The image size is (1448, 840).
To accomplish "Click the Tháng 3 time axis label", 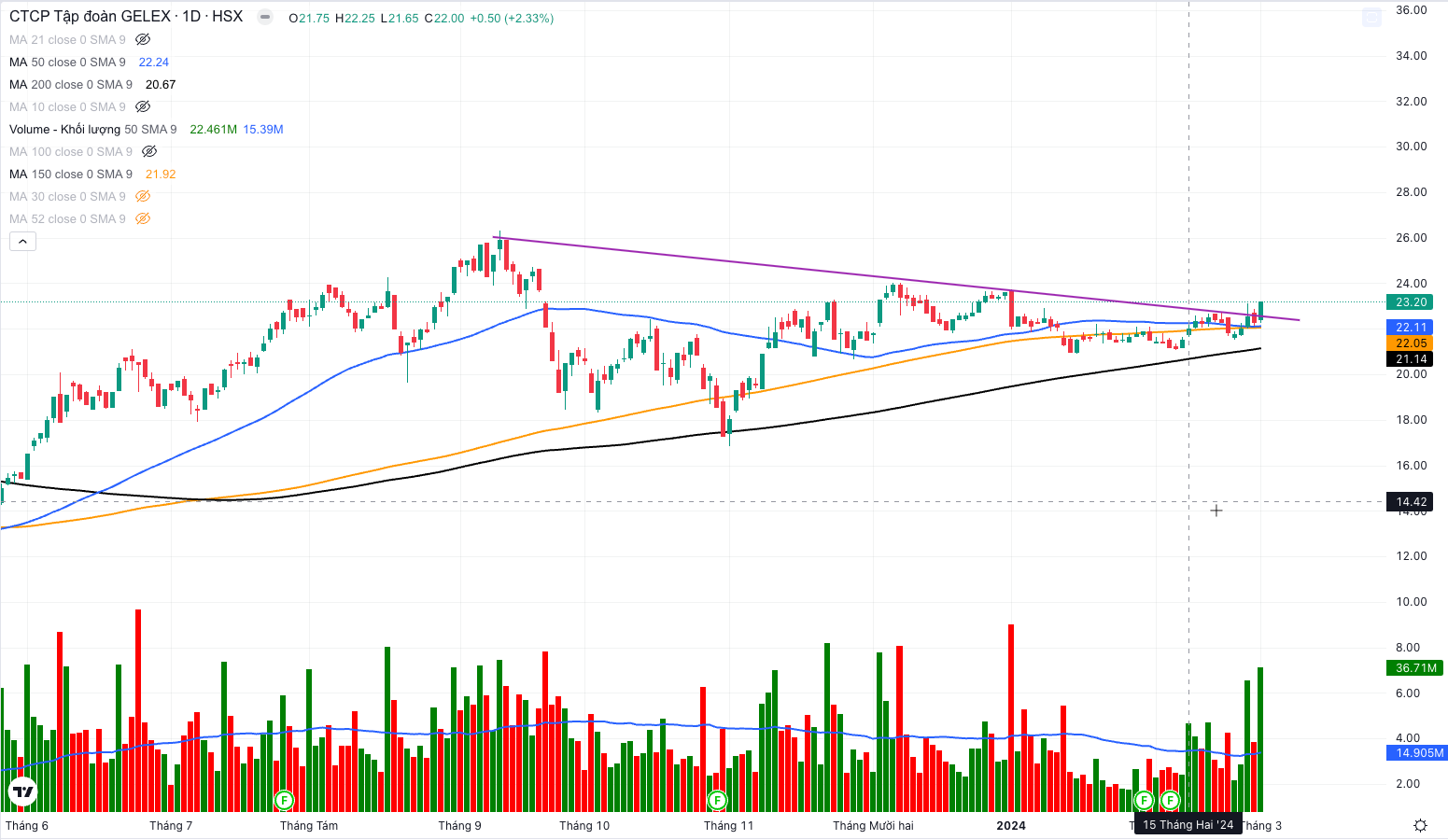I will (1262, 825).
